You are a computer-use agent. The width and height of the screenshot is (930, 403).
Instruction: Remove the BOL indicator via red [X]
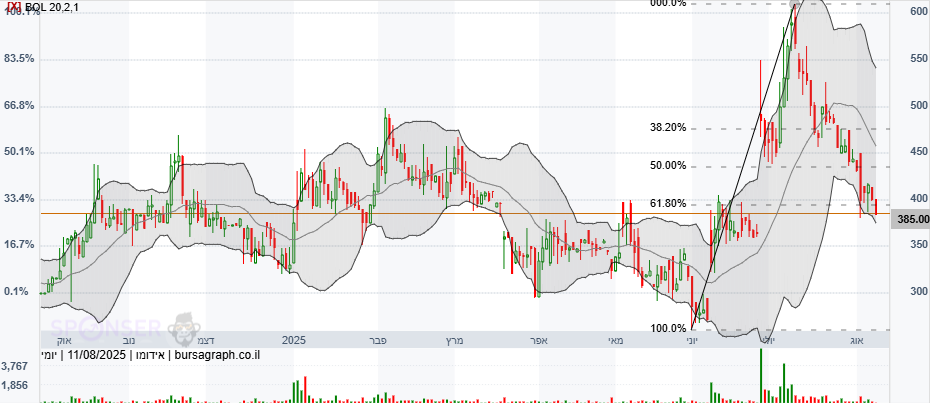coord(15,6)
